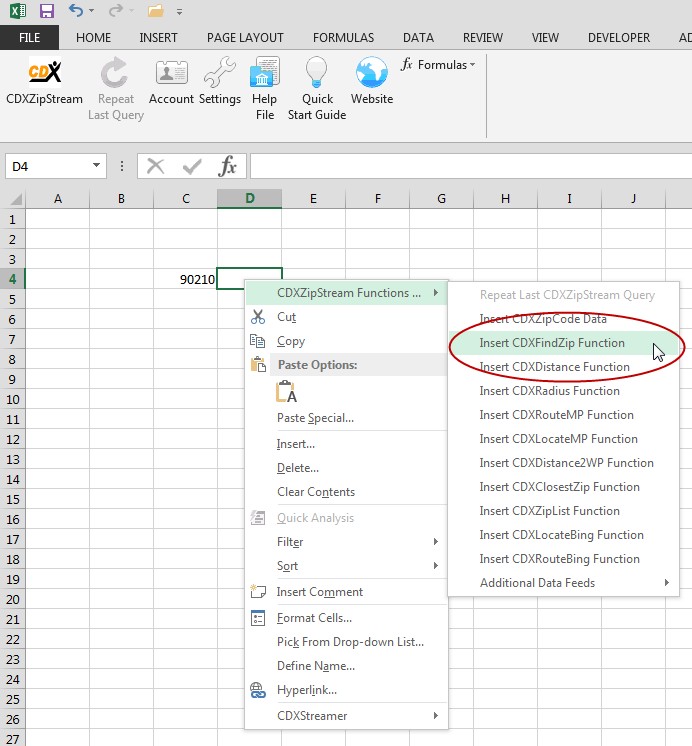This screenshot has height=746, width=692.
Task: Open the Undo history dropdown arrow
Action: pyautogui.click(x=91, y=10)
